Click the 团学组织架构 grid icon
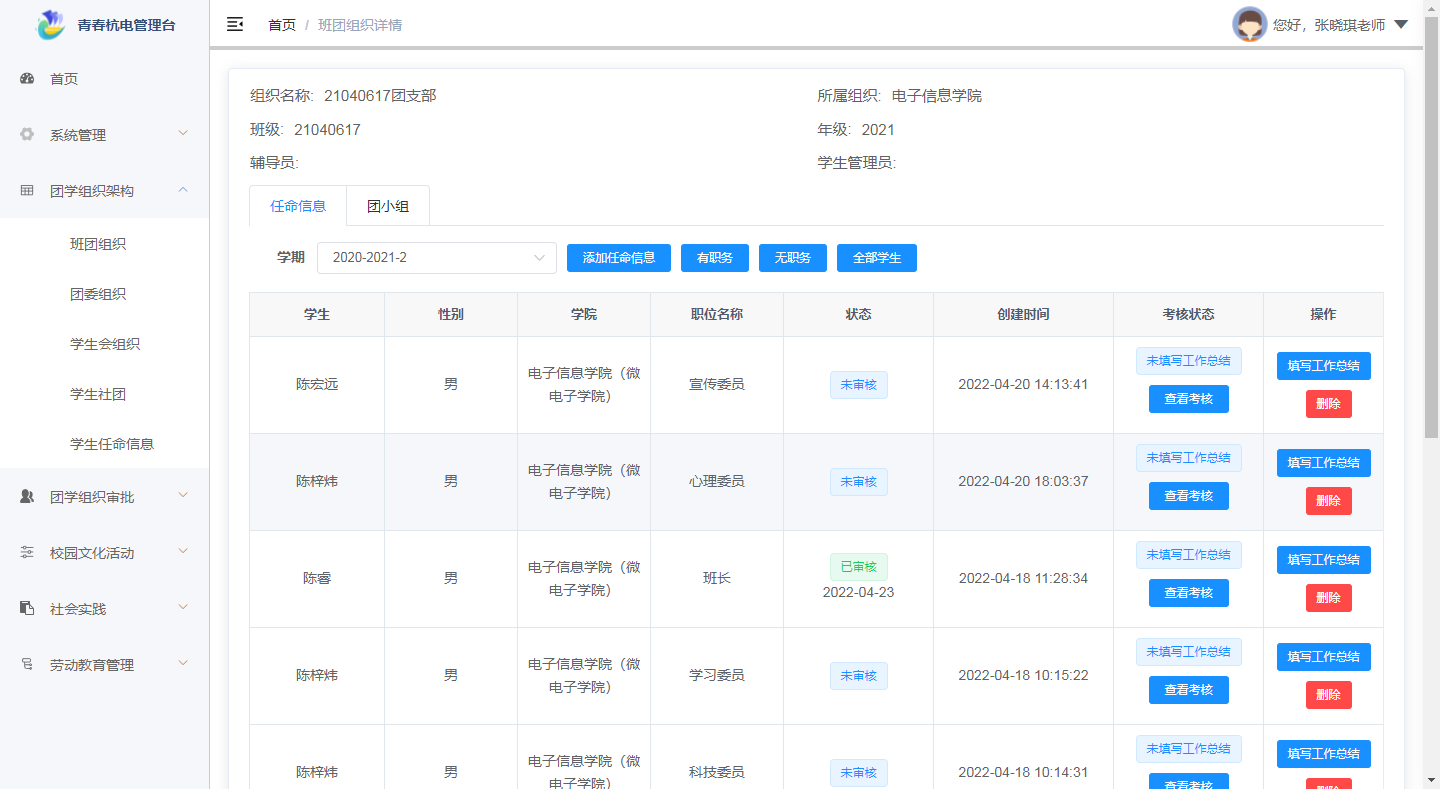 pyautogui.click(x=27, y=190)
